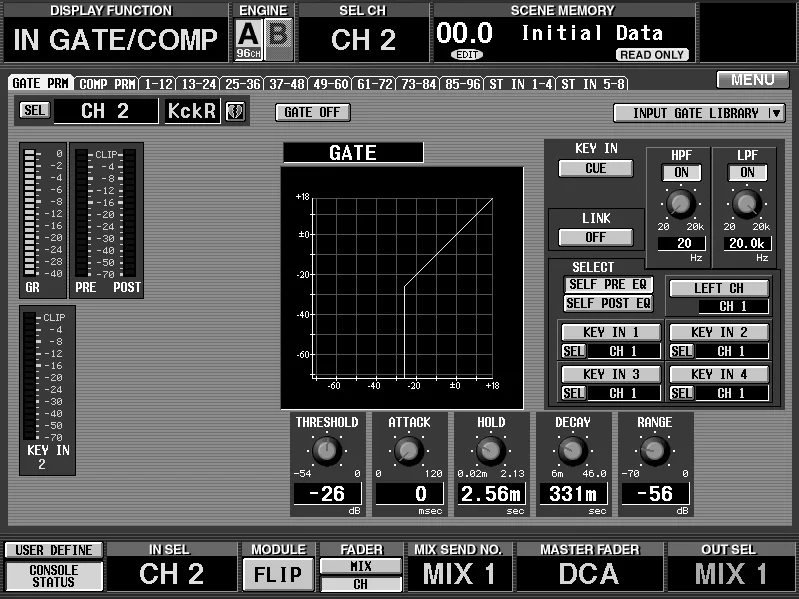Toggle LPF ON switch

coord(747,172)
